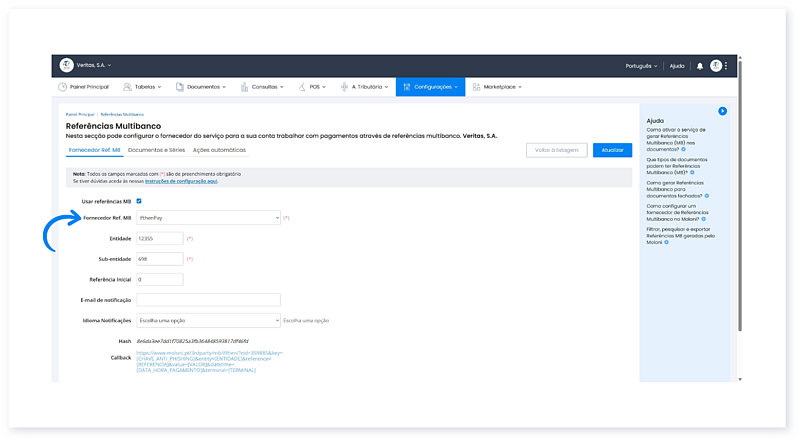Click the Sub-entidade input field
The height and width of the screenshot is (442, 800).
tap(160, 259)
